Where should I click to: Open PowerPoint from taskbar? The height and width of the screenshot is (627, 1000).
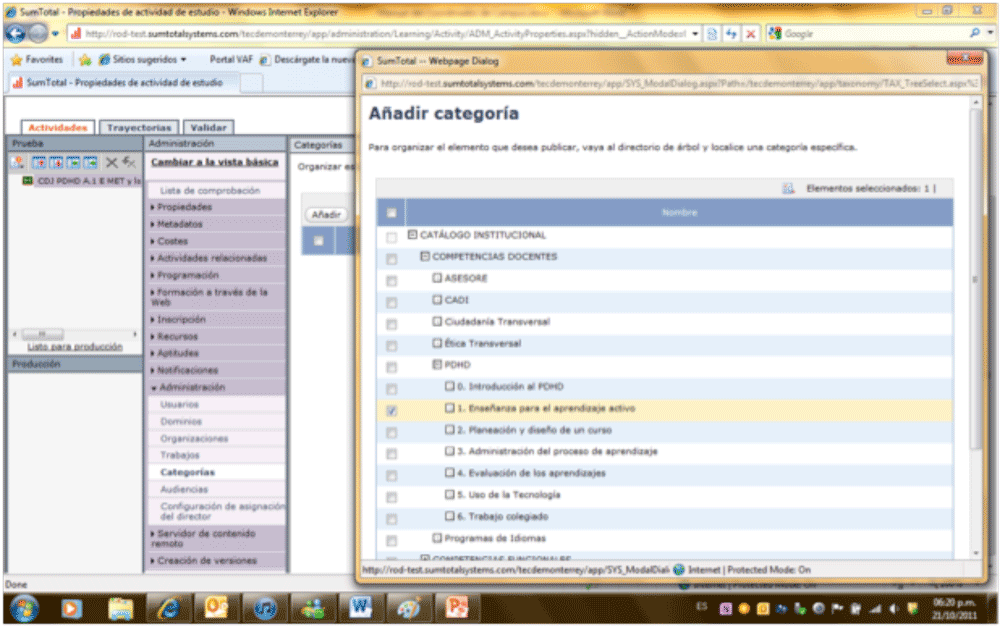457,609
